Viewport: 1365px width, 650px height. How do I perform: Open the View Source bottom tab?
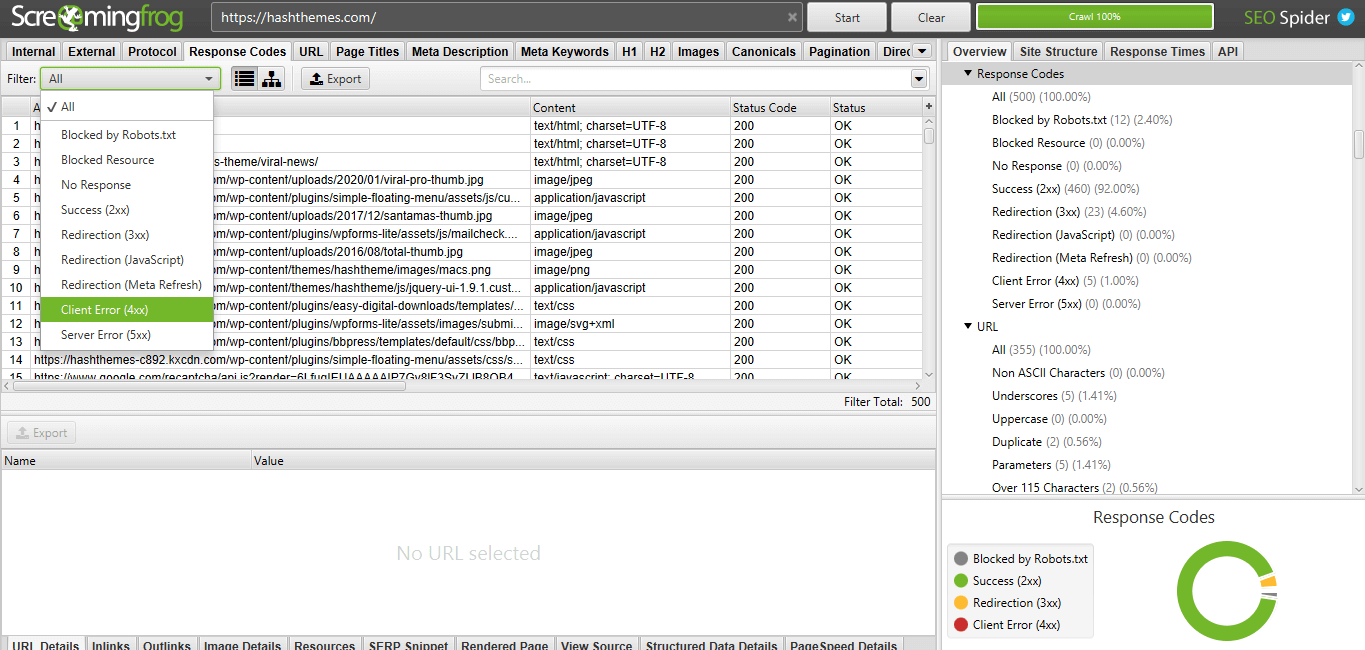597,645
